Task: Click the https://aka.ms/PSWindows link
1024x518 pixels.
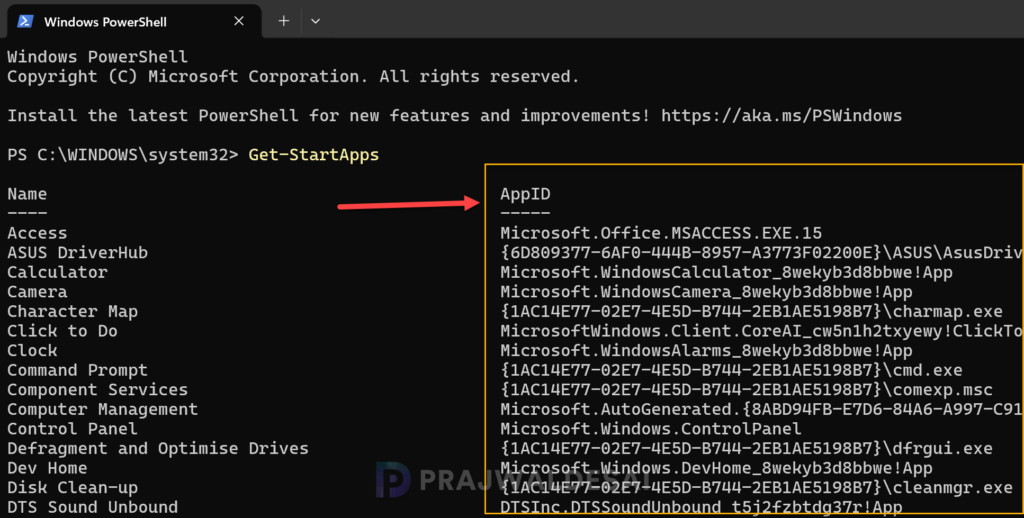Action: pos(781,116)
